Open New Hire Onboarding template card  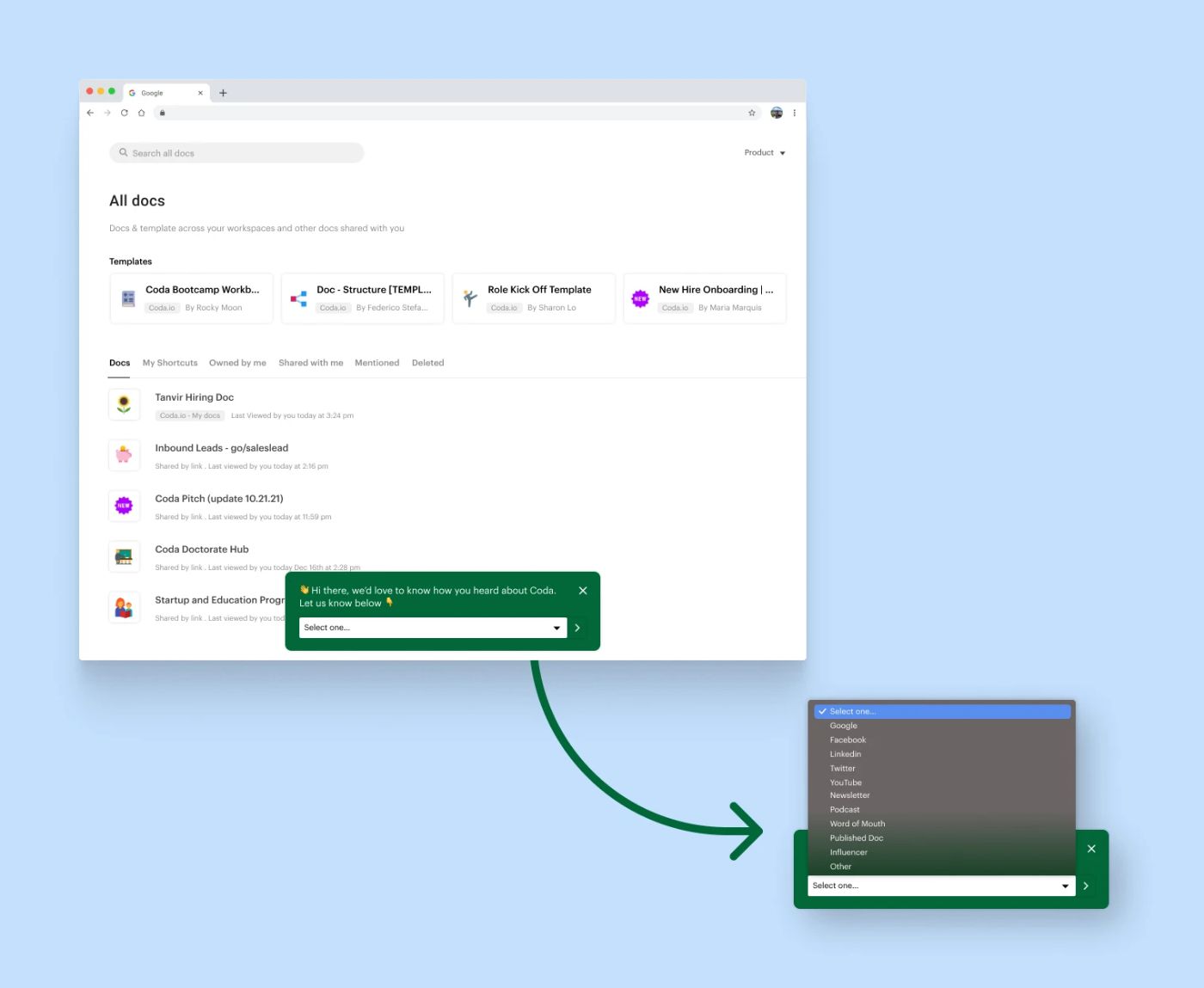click(704, 298)
